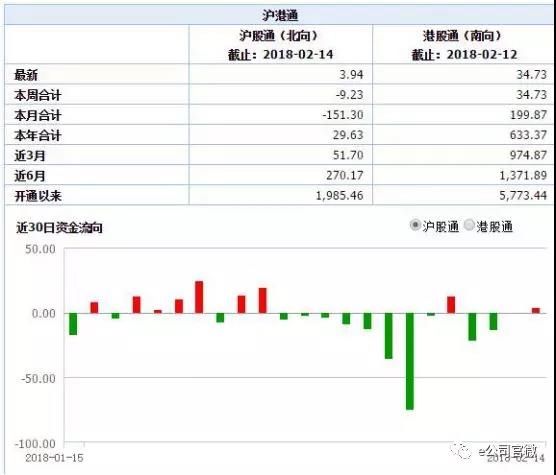The image size is (556, 475).
Task: Click the 2018-01-15 x-axis date label
Action: coord(55,458)
